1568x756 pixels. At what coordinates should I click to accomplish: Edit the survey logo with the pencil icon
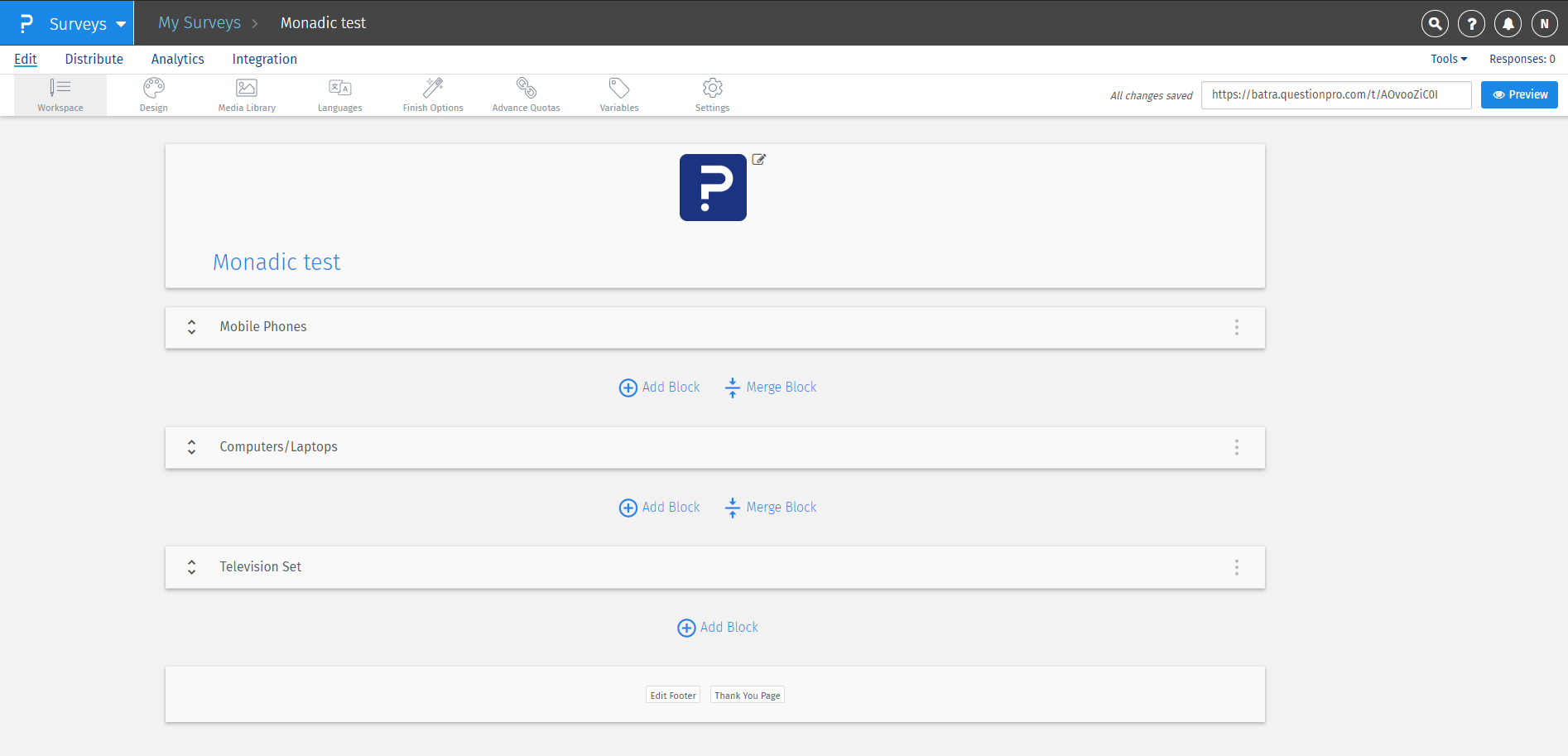pyautogui.click(x=758, y=159)
